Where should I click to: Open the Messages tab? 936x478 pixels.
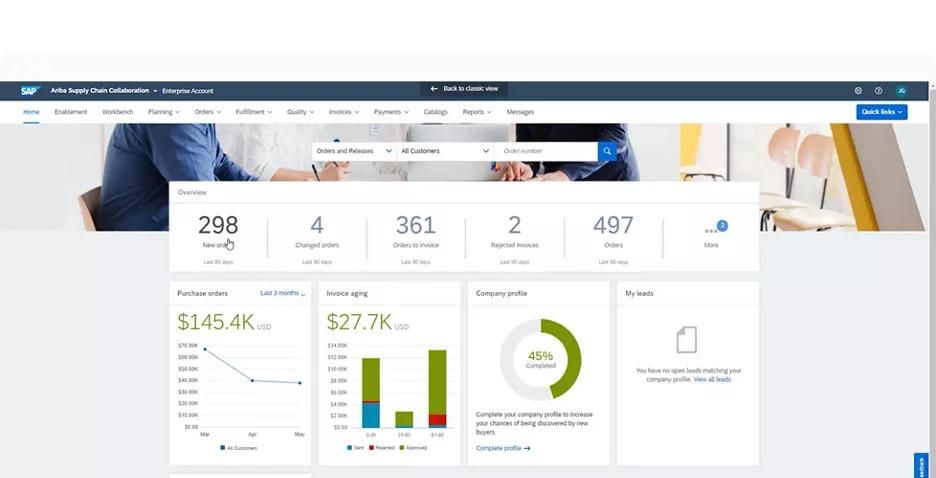coord(520,112)
